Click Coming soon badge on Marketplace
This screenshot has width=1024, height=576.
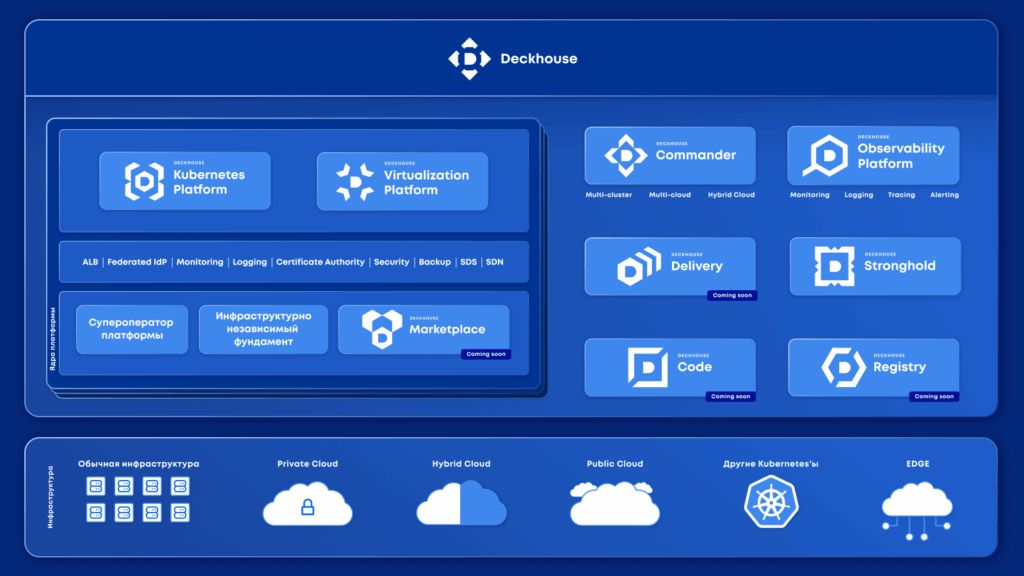pyautogui.click(x=486, y=354)
